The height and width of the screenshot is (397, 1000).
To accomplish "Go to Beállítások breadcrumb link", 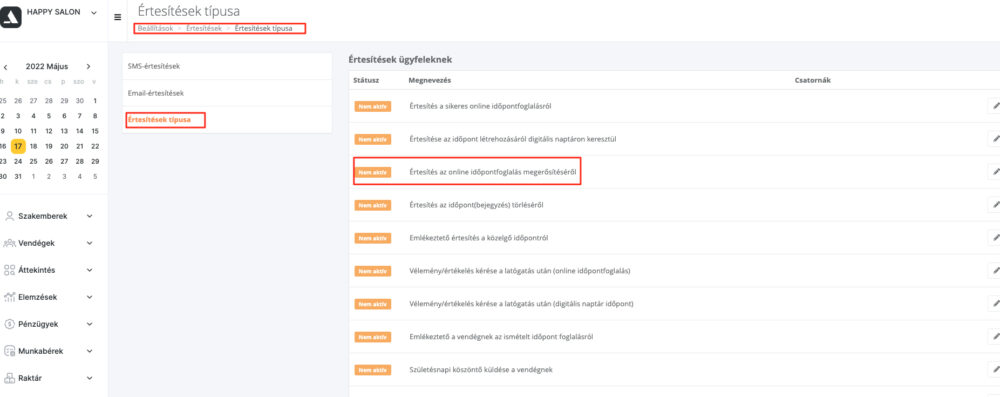I will tap(155, 29).
